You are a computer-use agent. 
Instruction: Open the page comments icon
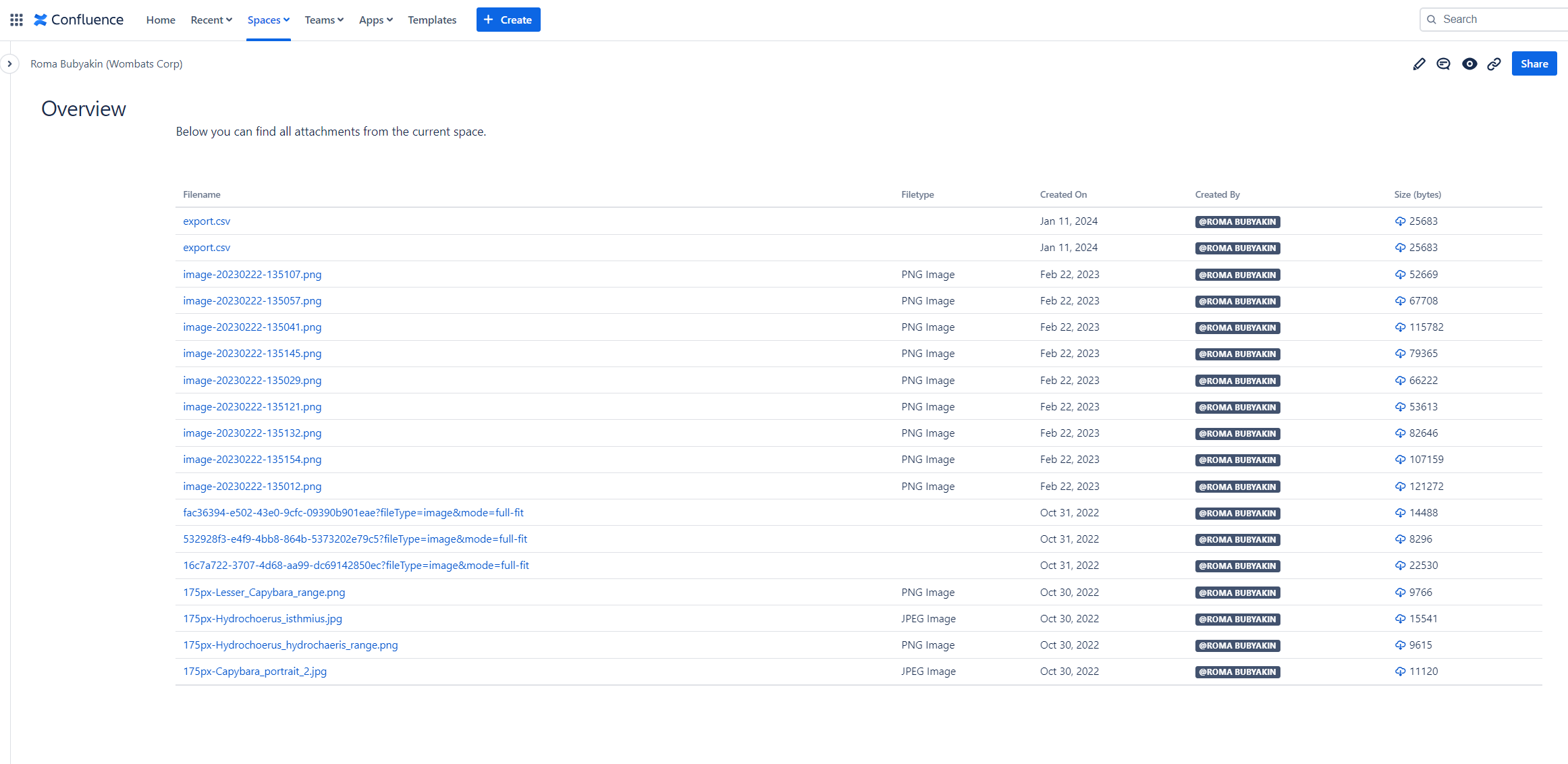pyautogui.click(x=1443, y=64)
